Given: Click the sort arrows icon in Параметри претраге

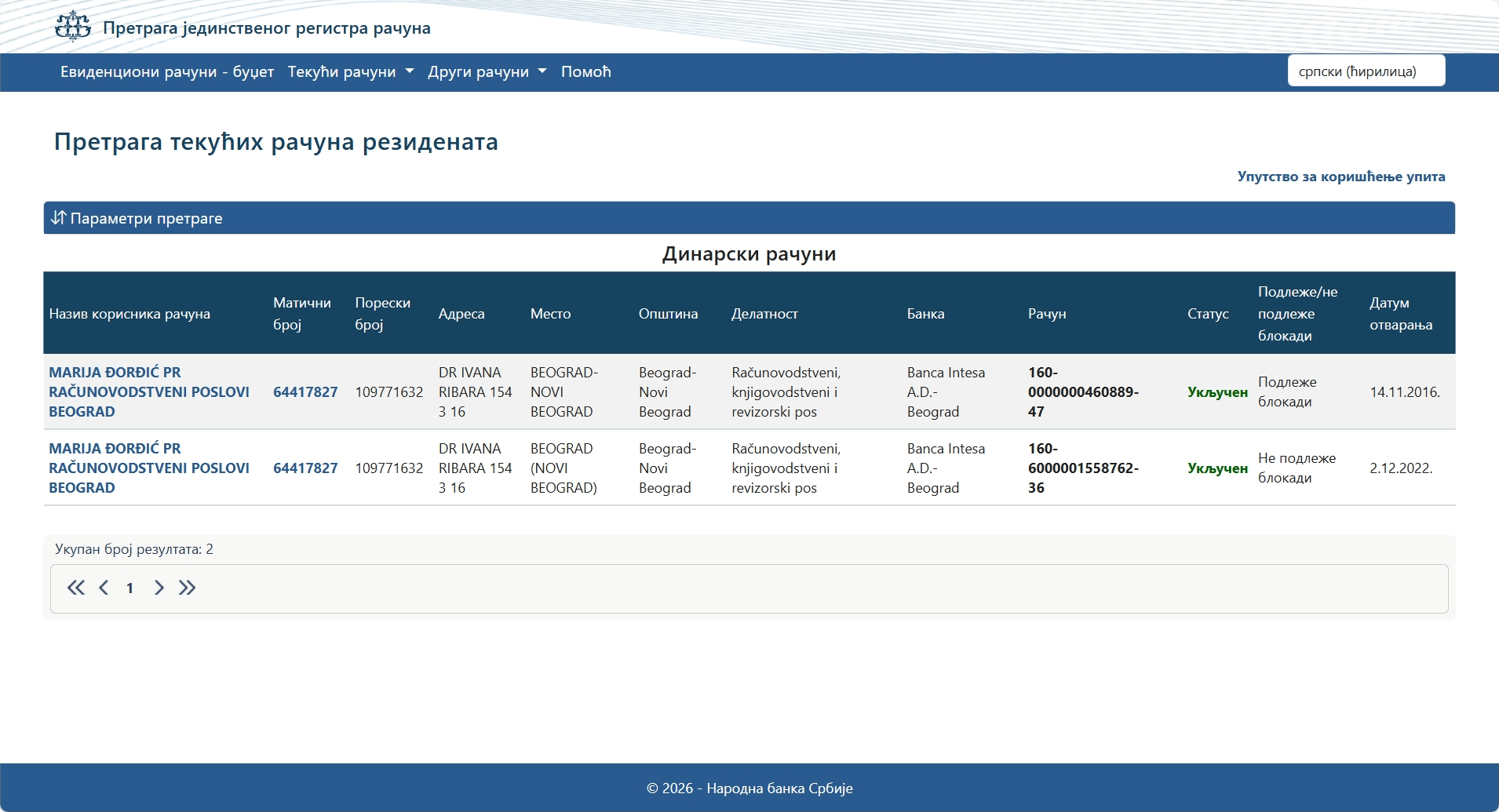Looking at the screenshot, I should pos(59,217).
